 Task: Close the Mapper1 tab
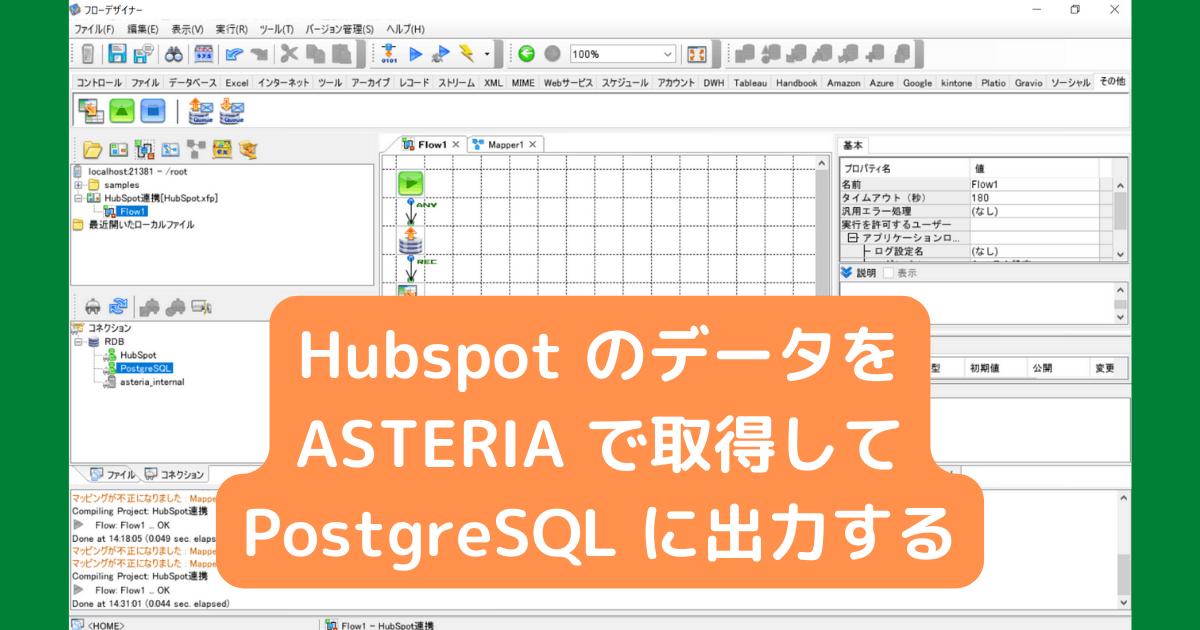[533, 145]
